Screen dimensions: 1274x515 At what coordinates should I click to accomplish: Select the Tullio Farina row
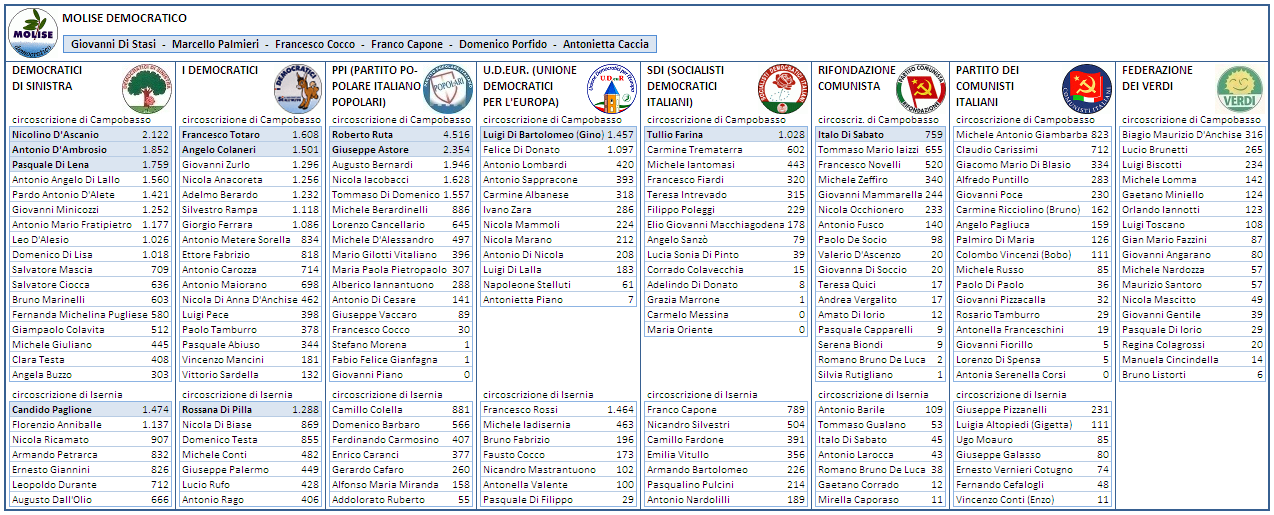(x=725, y=134)
